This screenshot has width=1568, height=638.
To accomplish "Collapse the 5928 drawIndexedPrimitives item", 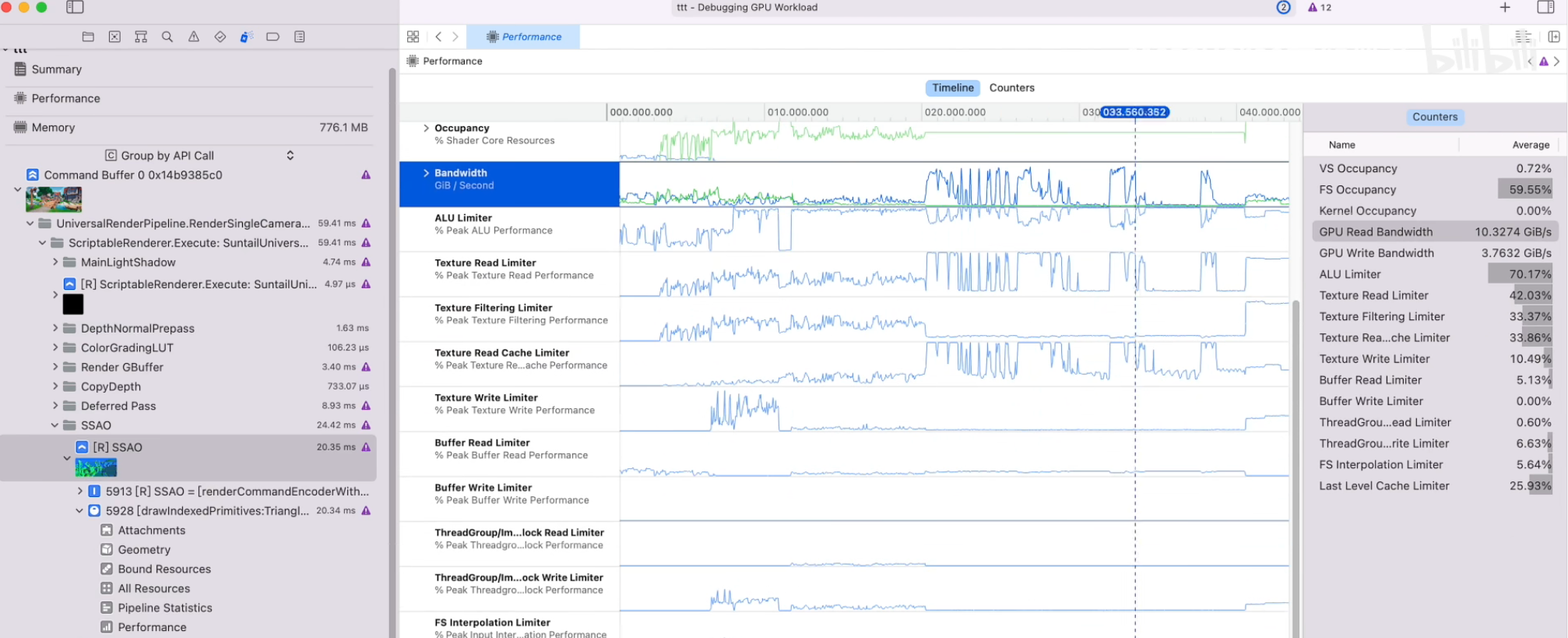I will (x=79, y=511).
